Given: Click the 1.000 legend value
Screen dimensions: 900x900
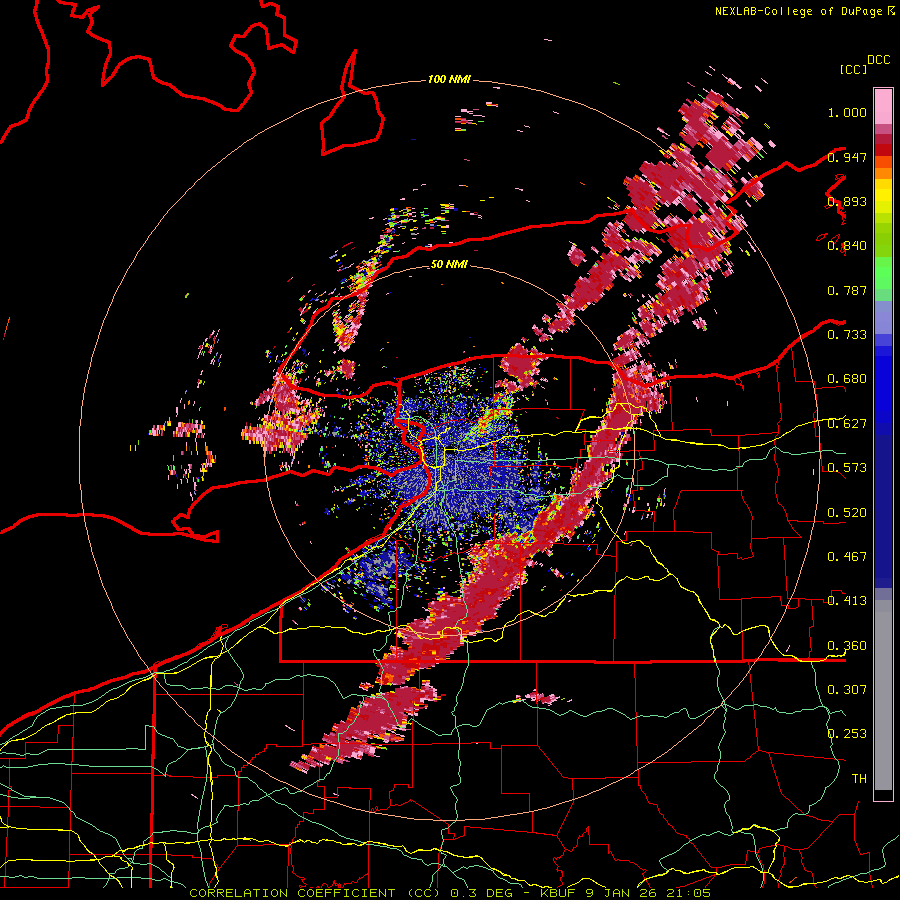Looking at the screenshot, I should tap(847, 112).
